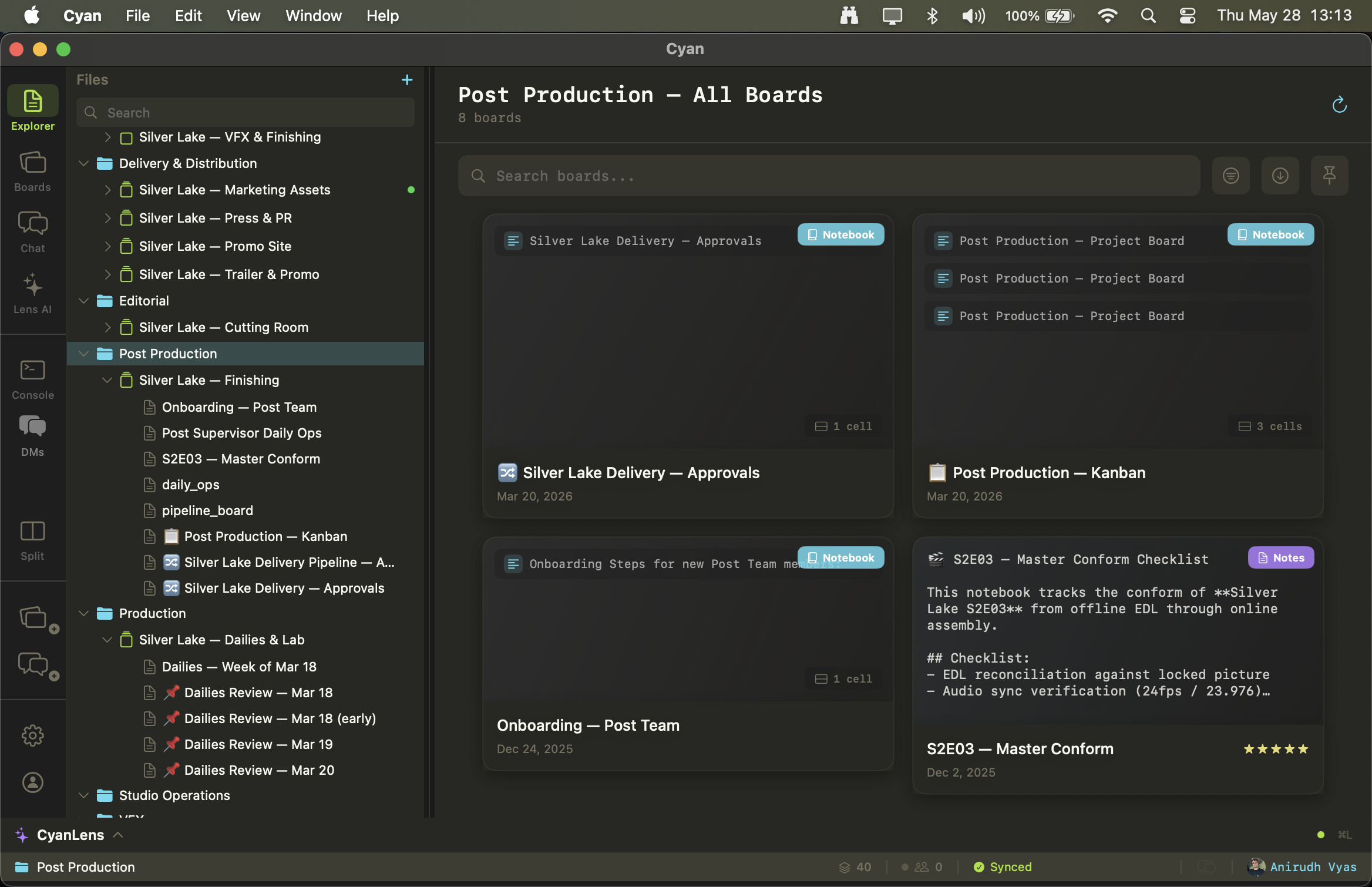Click the Notes badge on S2E03 card

coord(1281,557)
